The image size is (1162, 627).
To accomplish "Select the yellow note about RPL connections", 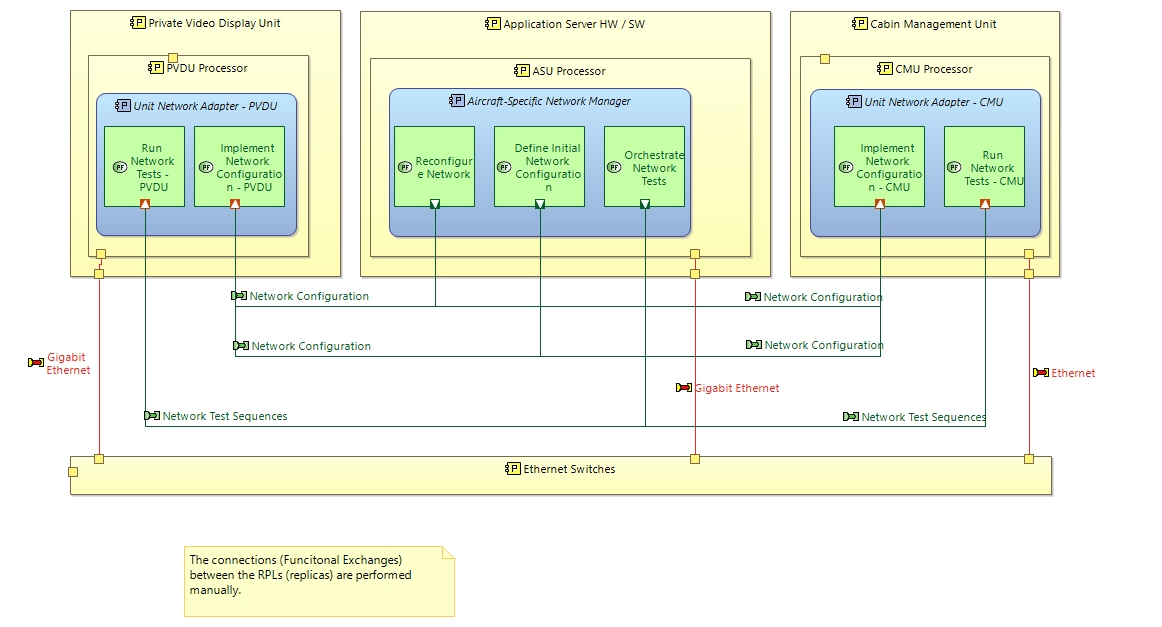I will [x=319, y=580].
